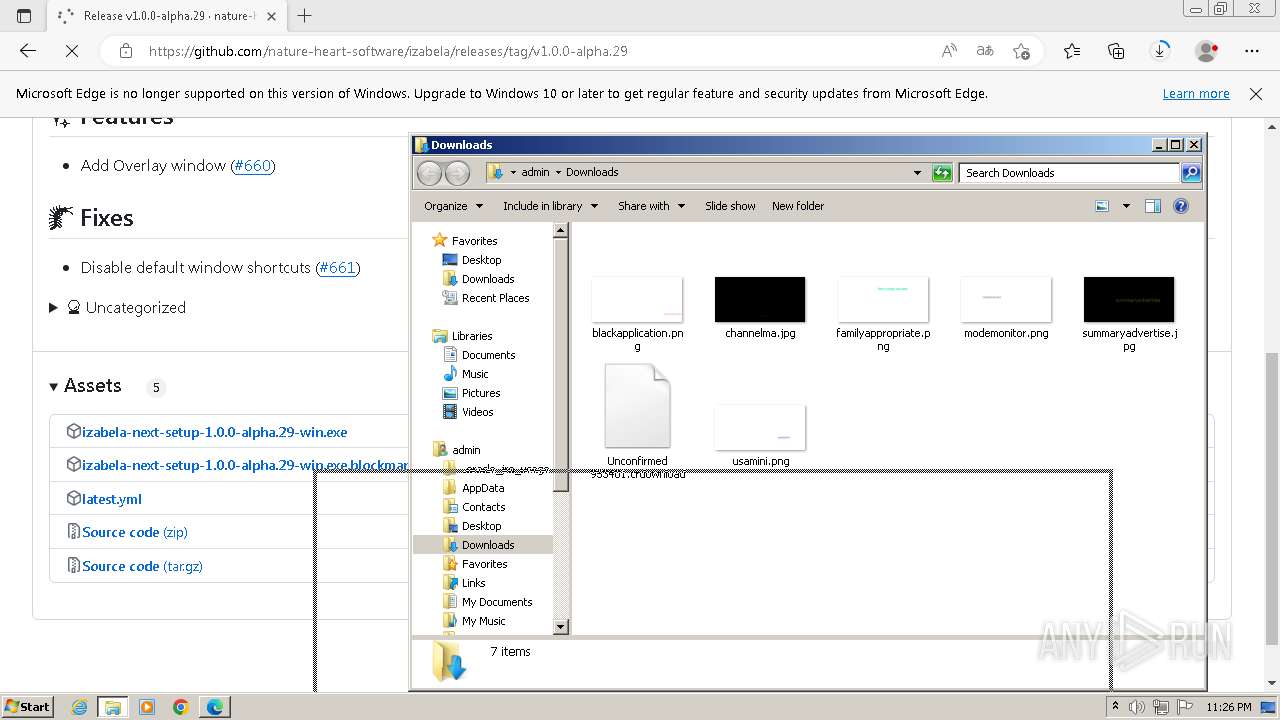The width and height of the screenshot is (1280, 720).
Task: Open Edge tab actions menu icon
Action: point(24,16)
